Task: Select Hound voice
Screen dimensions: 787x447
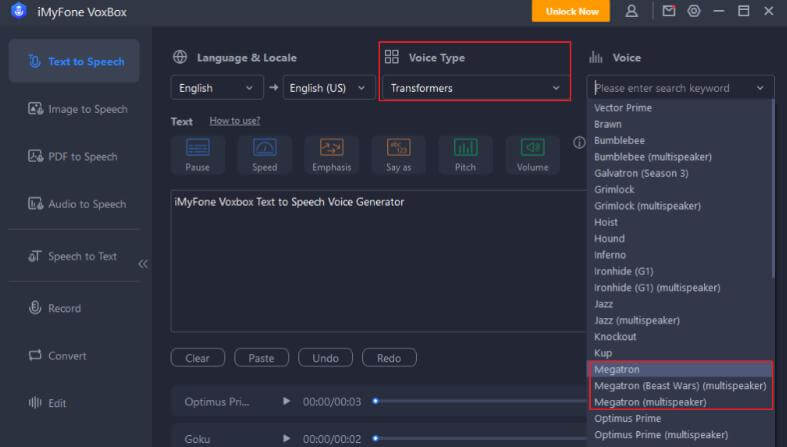Action: click(x=680, y=238)
